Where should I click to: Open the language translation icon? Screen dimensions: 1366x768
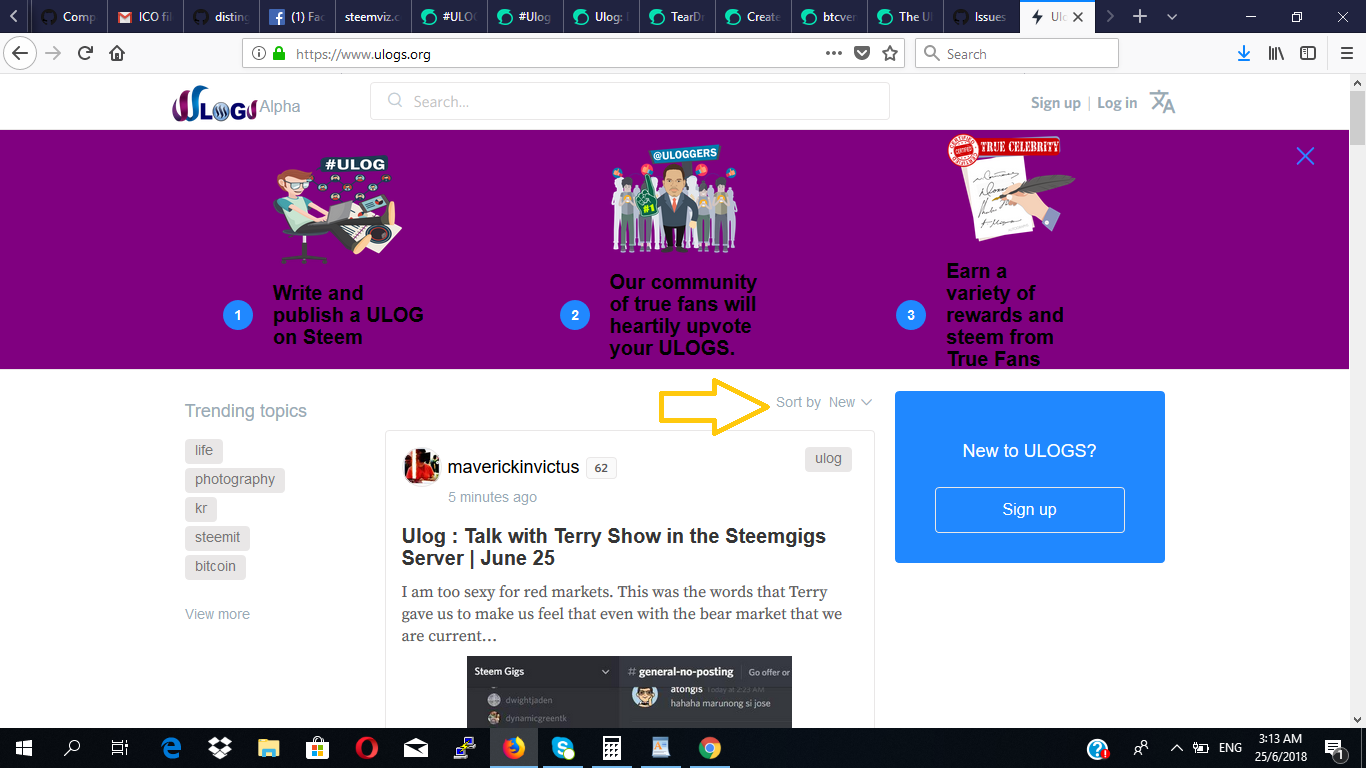point(1162,102)
